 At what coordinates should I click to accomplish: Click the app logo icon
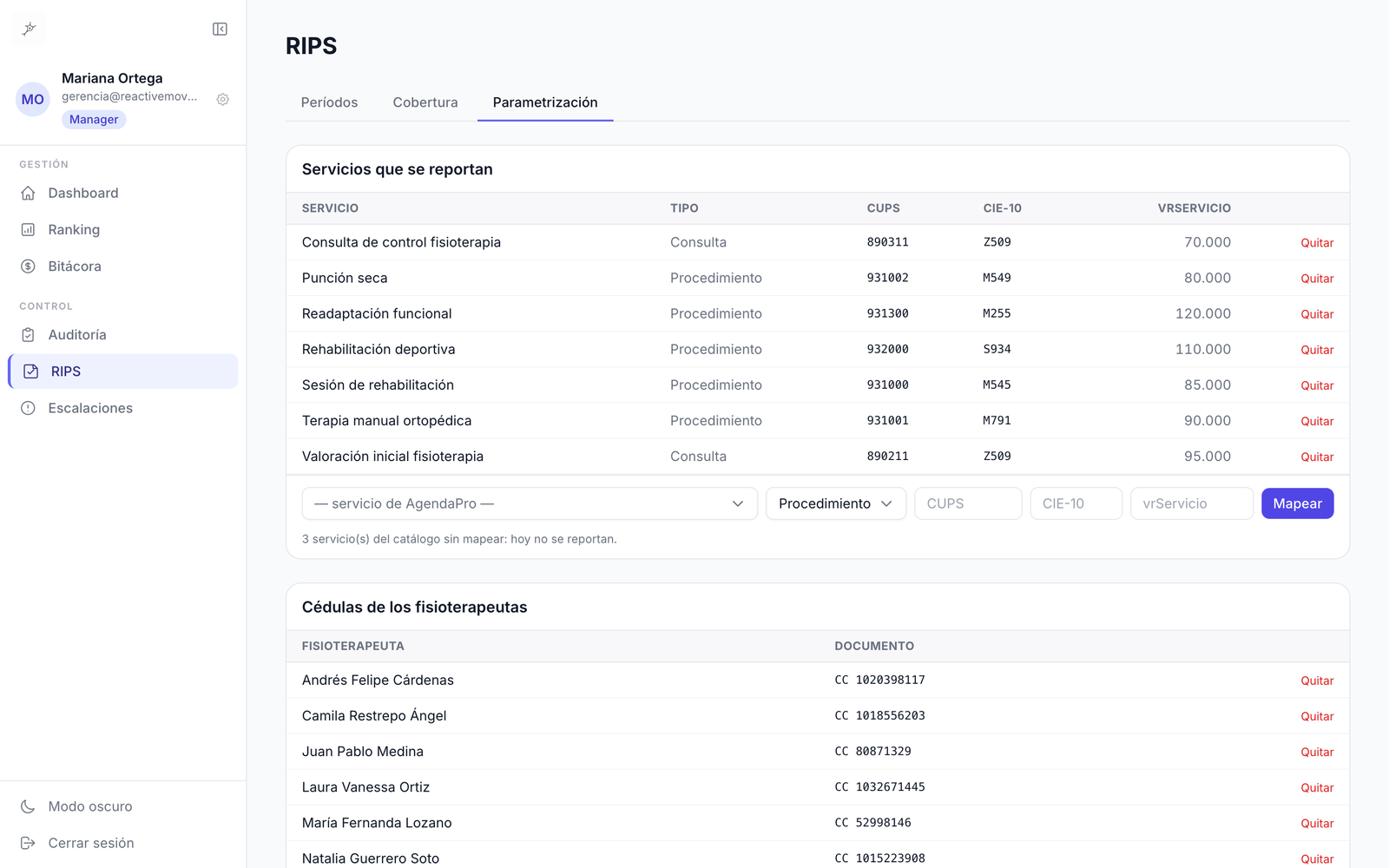[30, 30]
